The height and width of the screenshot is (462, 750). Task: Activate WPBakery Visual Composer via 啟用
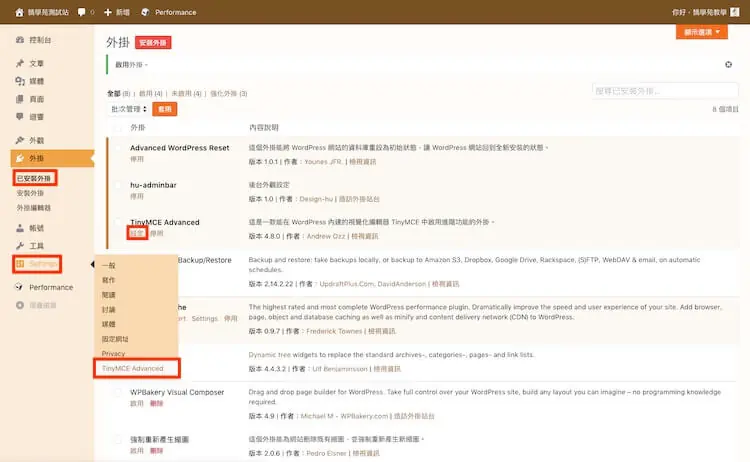(137, 404)
